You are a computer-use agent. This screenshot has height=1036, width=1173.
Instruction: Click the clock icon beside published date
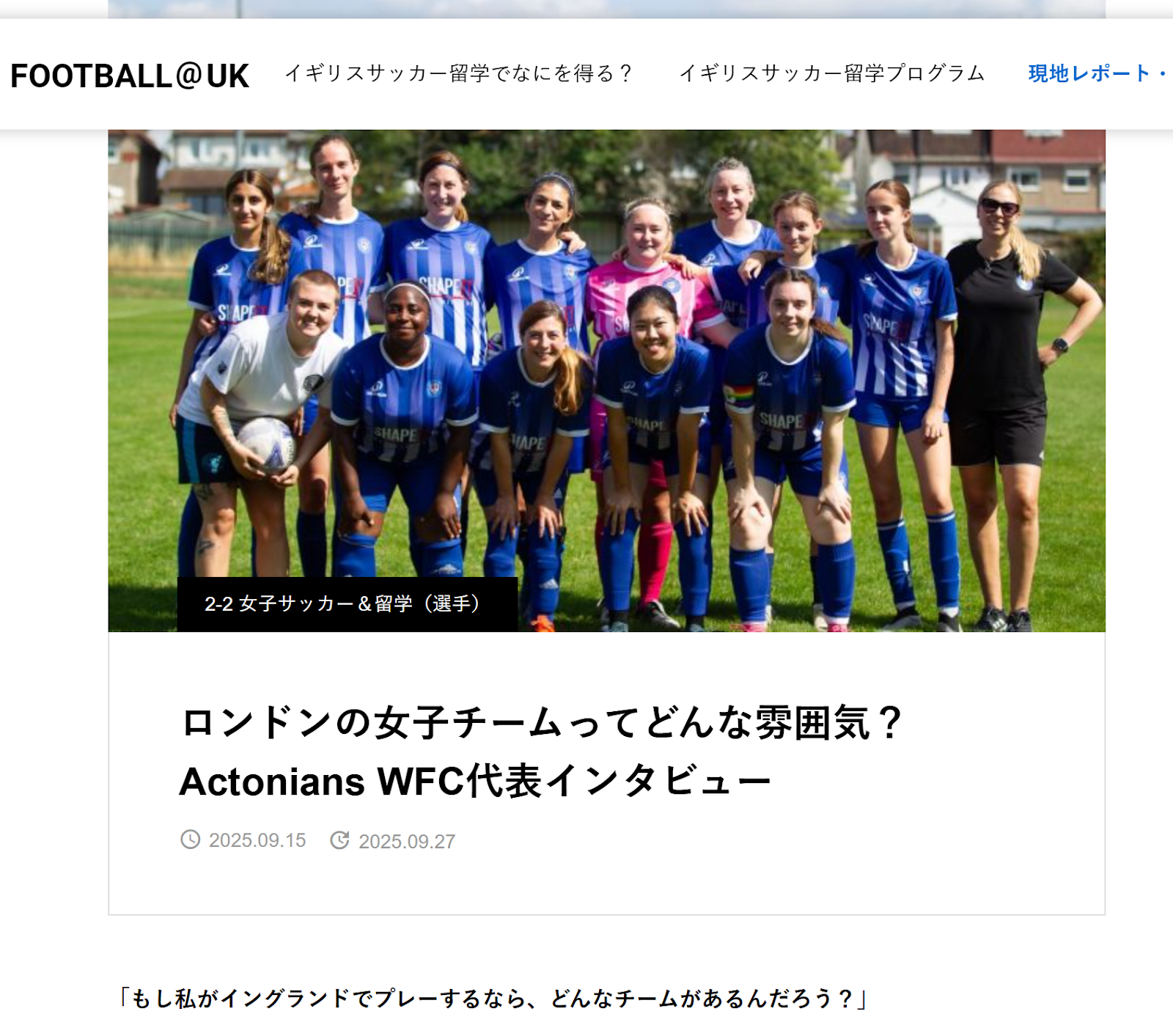coord(191,840)
